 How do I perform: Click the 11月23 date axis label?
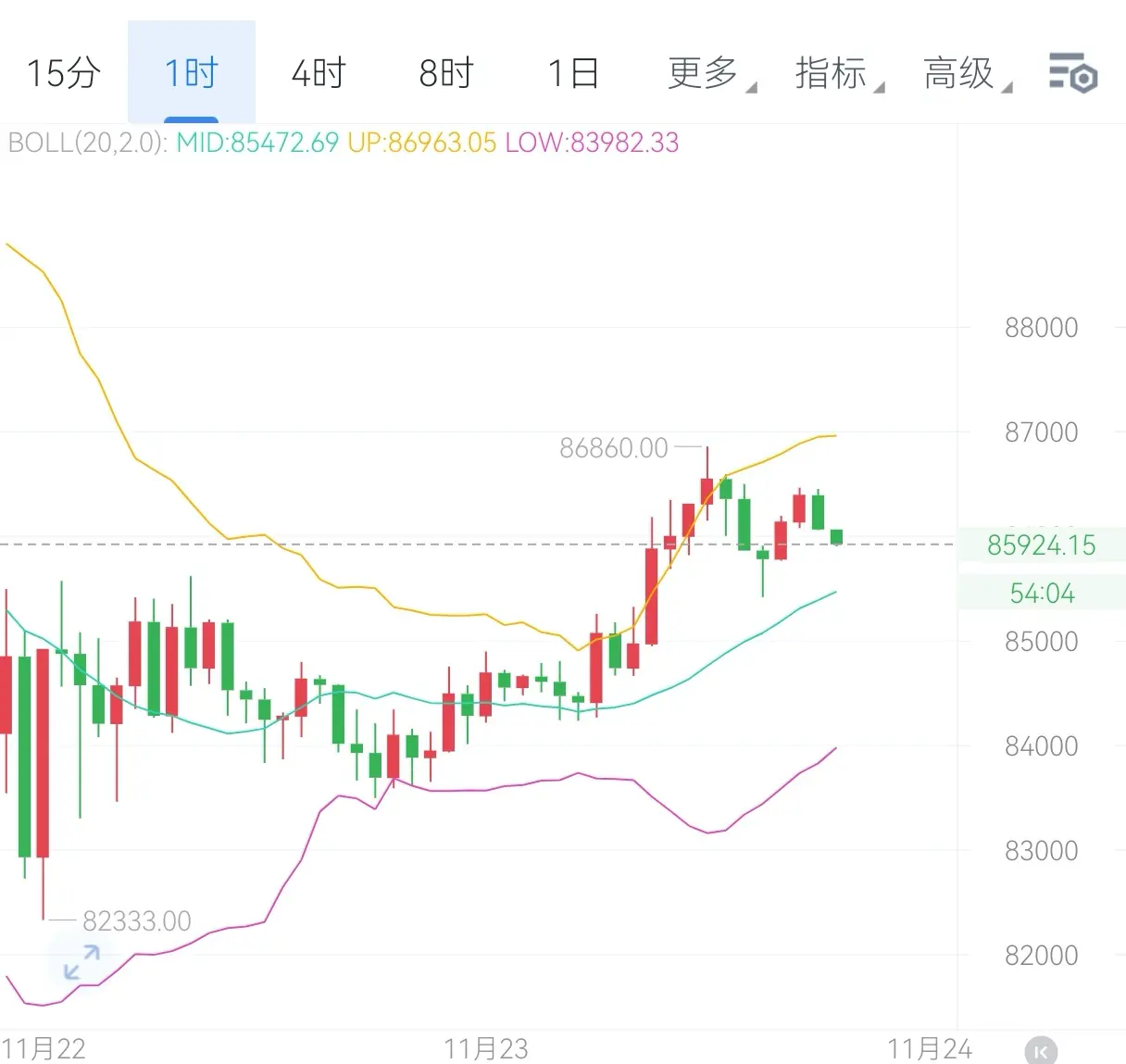coord(486,1048)
